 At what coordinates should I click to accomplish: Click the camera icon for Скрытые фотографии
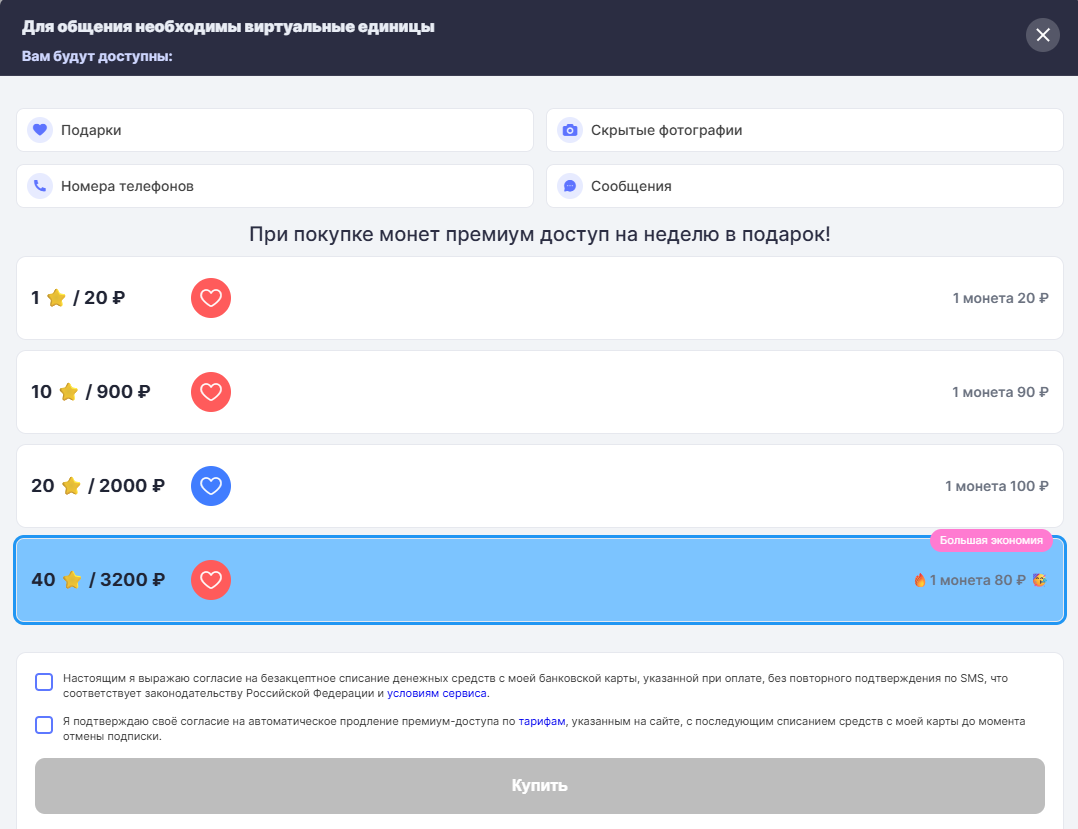569,130
